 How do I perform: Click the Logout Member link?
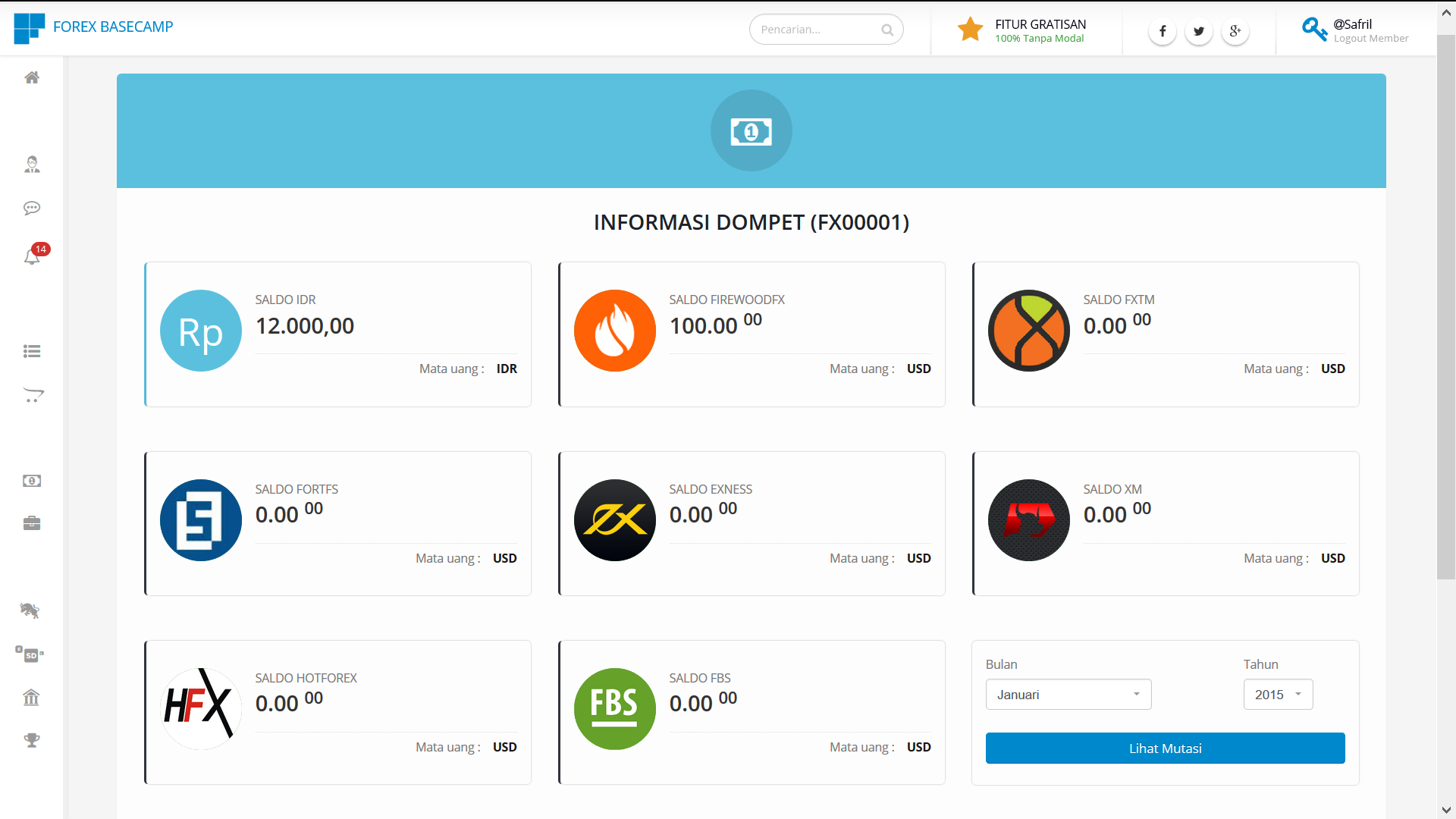point(1371,39)
